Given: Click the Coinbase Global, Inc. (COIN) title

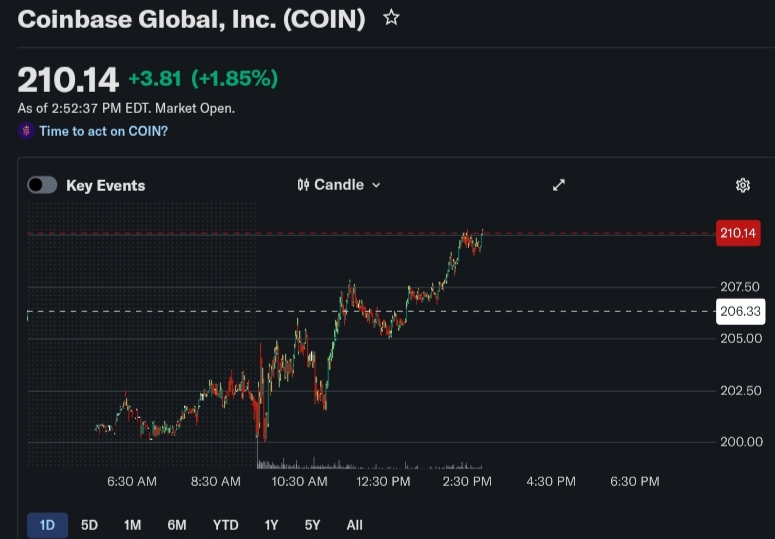Looking at the screenshot, I should click(x=191, y=20).
